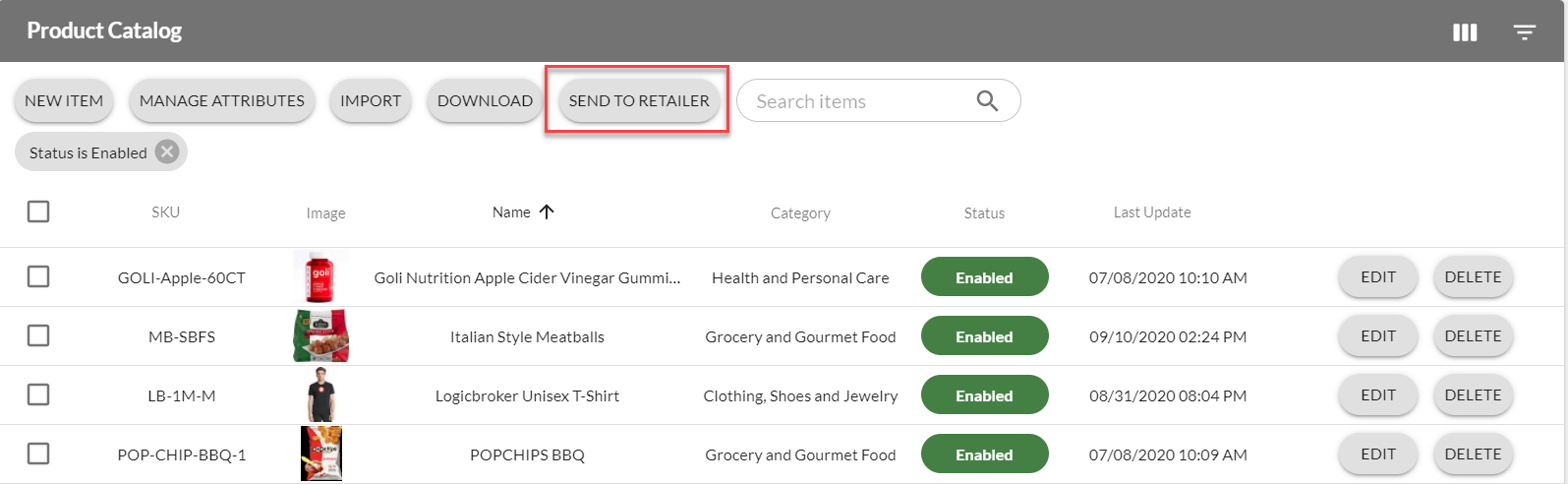
Task: Open the Logicbroker T-Shirt thumbnail
Action: (x=320, y=395)
